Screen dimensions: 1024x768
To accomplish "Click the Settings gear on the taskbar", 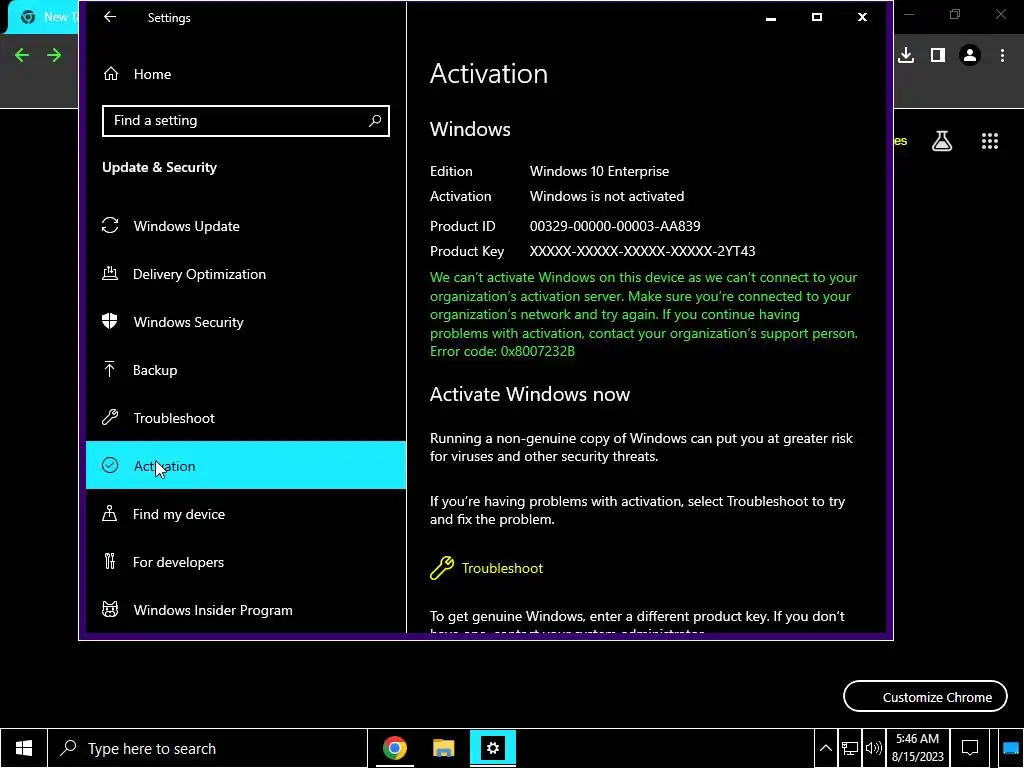I will click(492, 748).
